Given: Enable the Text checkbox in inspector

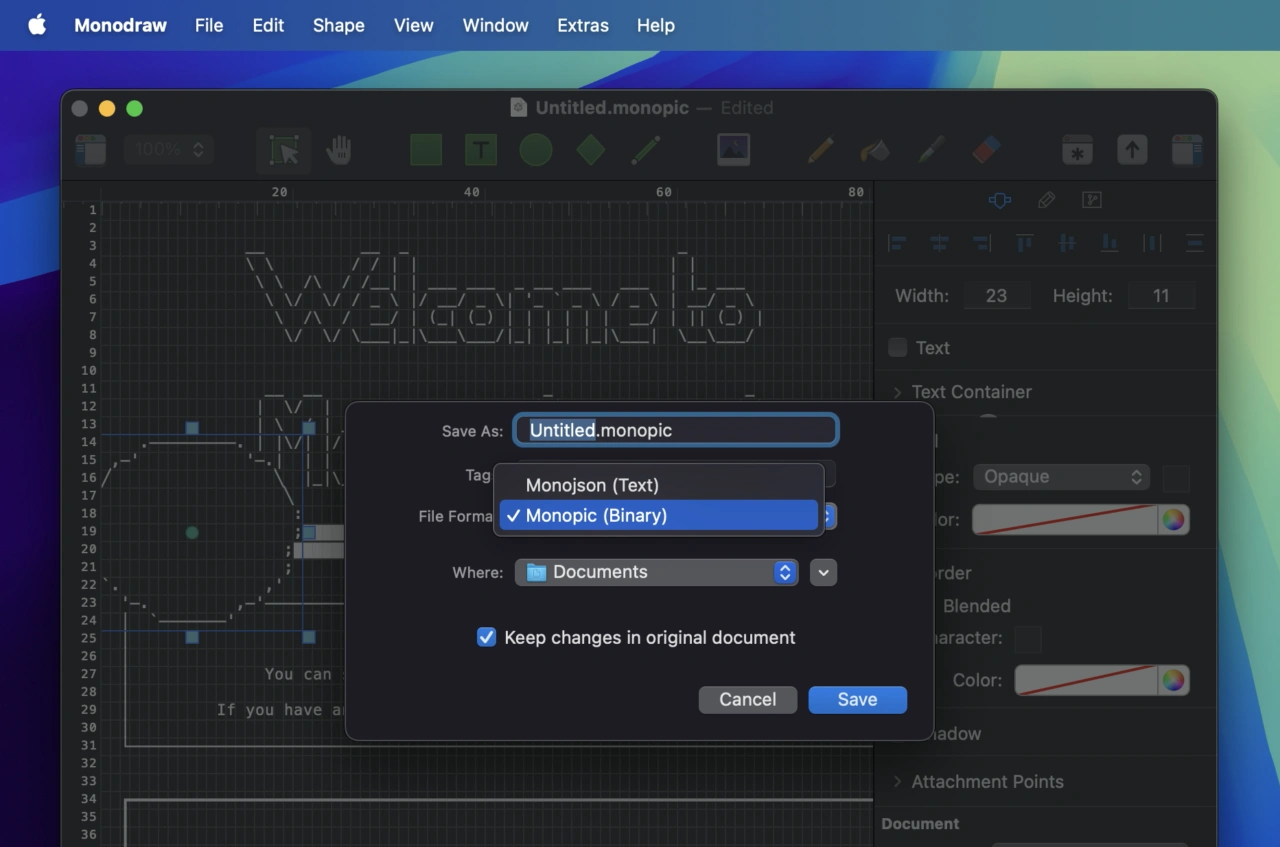Looking at the screenshot, I should tap(898, 347).
